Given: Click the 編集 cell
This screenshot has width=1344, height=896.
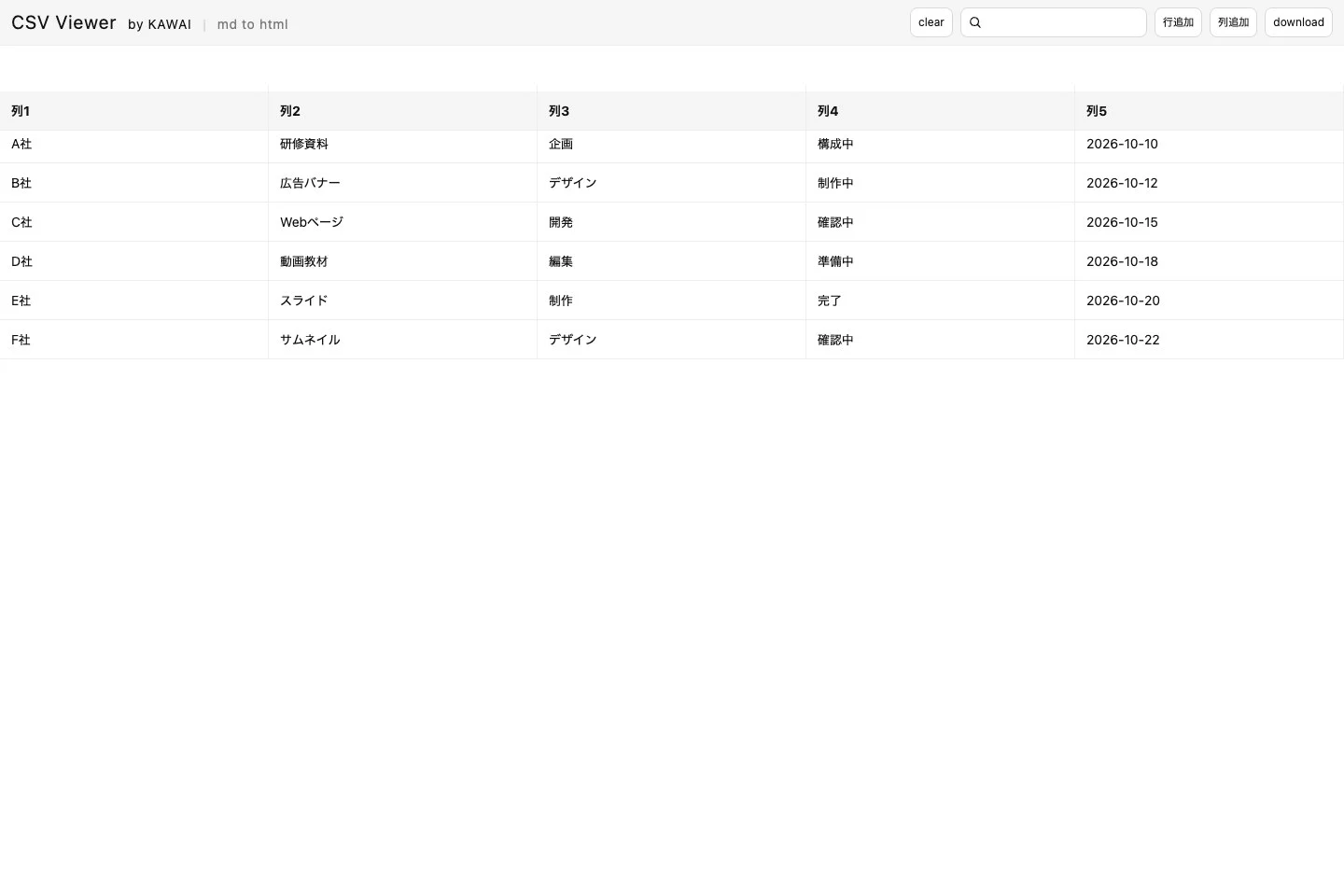Looking at the screenshot, I should [672, 261].
